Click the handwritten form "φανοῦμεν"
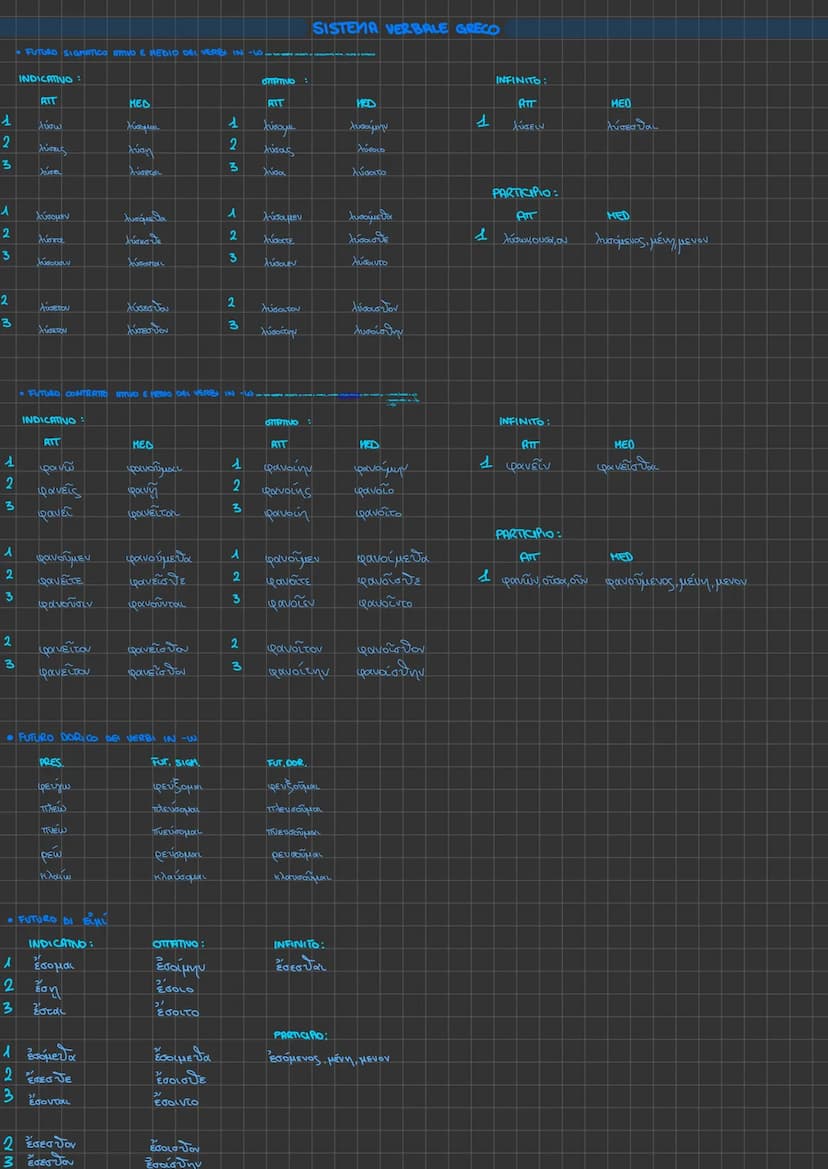 65,558
